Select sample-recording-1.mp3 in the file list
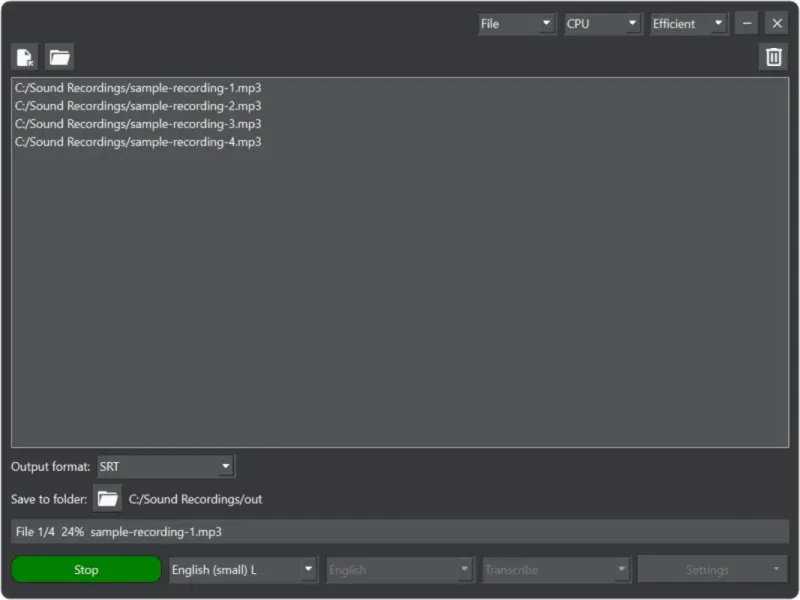The image size is (800, 600). click(x=399, y=88)
